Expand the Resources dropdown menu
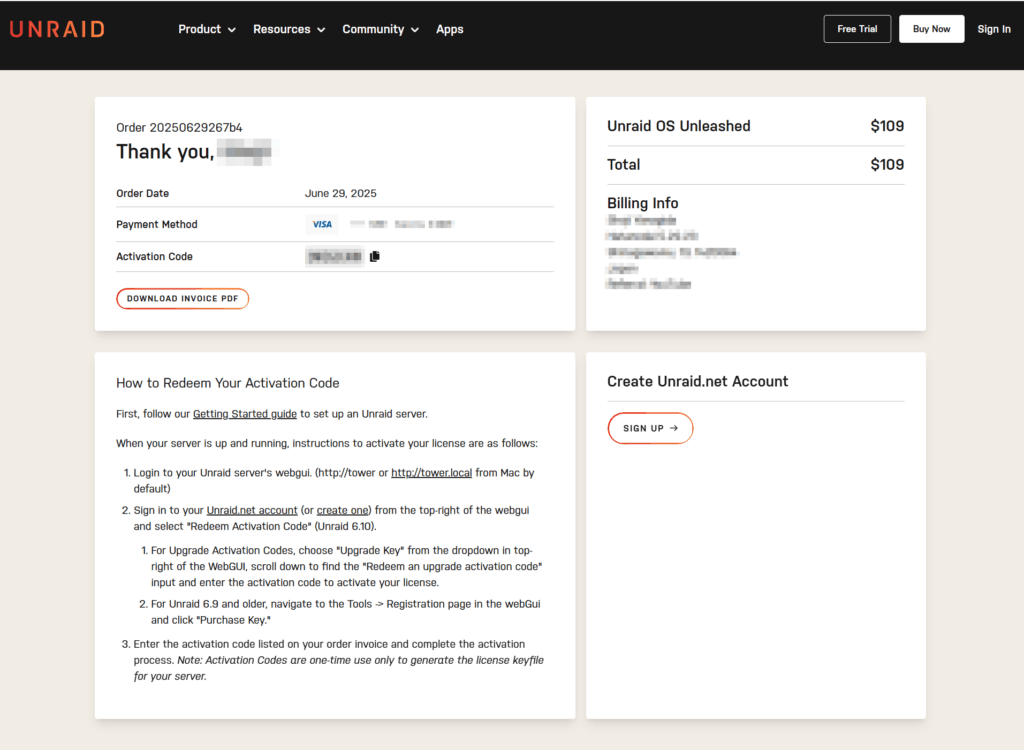Viewport: 1024px width, 750px height. pyautogui.click(x=289, y=29)
